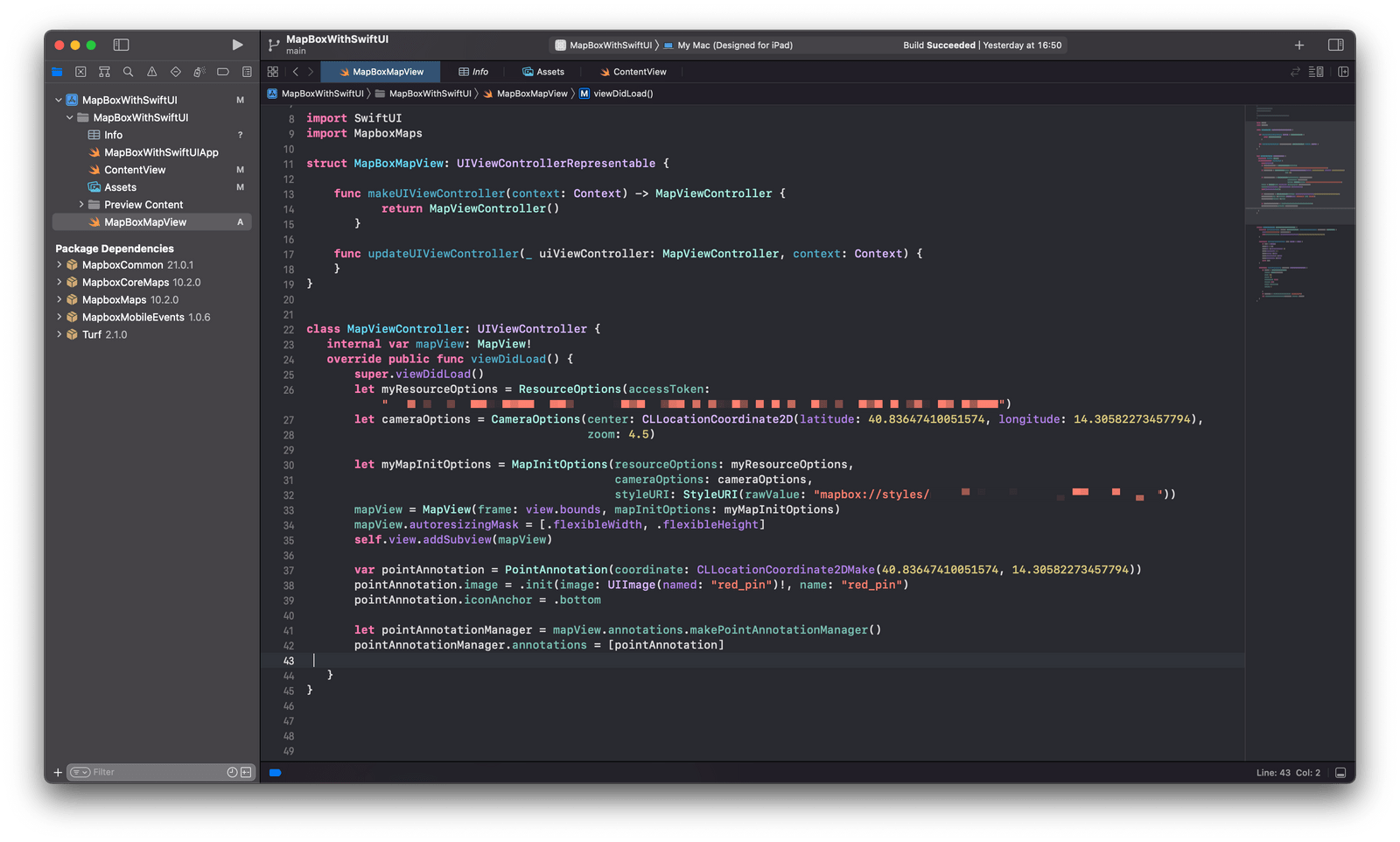Open the Test navigator diamond icon
Image resolution: width=1400 pixels, height=842 pixels.
tap(175, 72)
